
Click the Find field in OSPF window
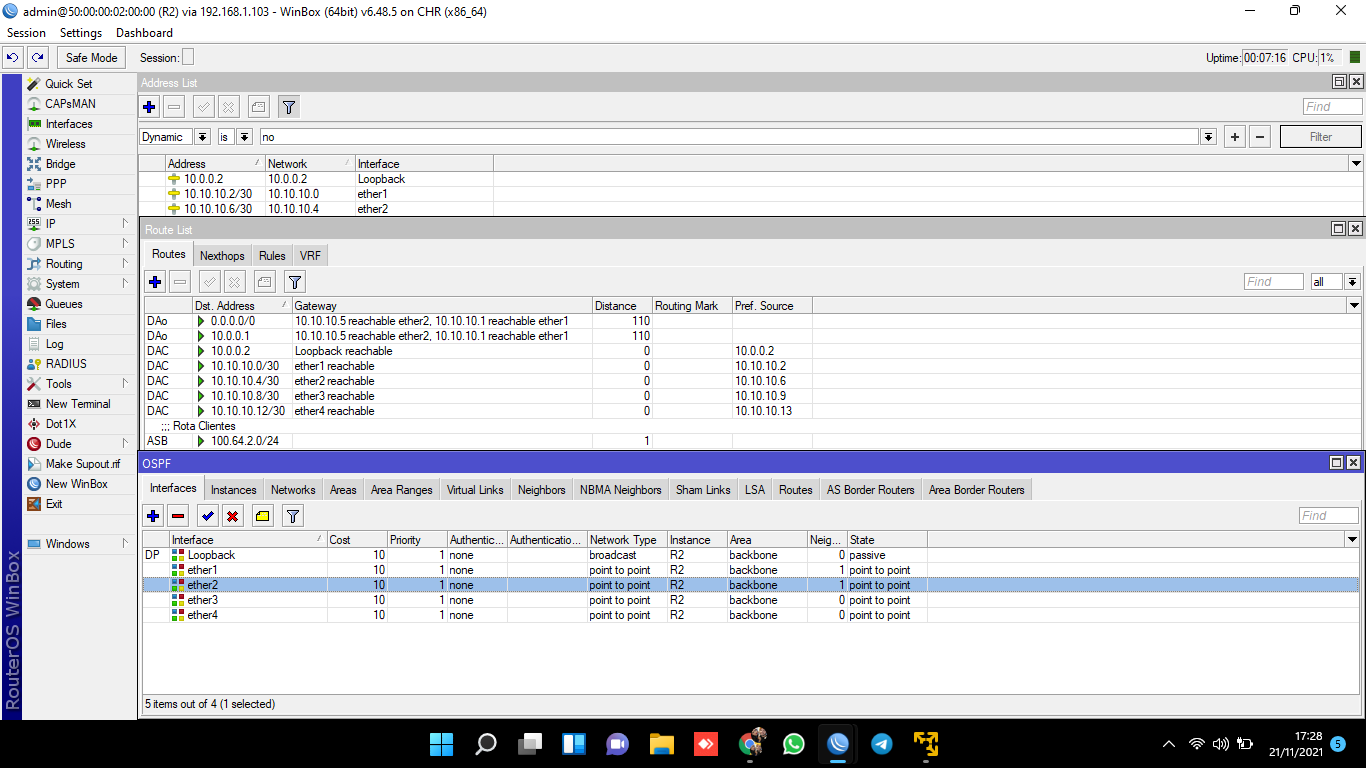tap(1328, 516)
